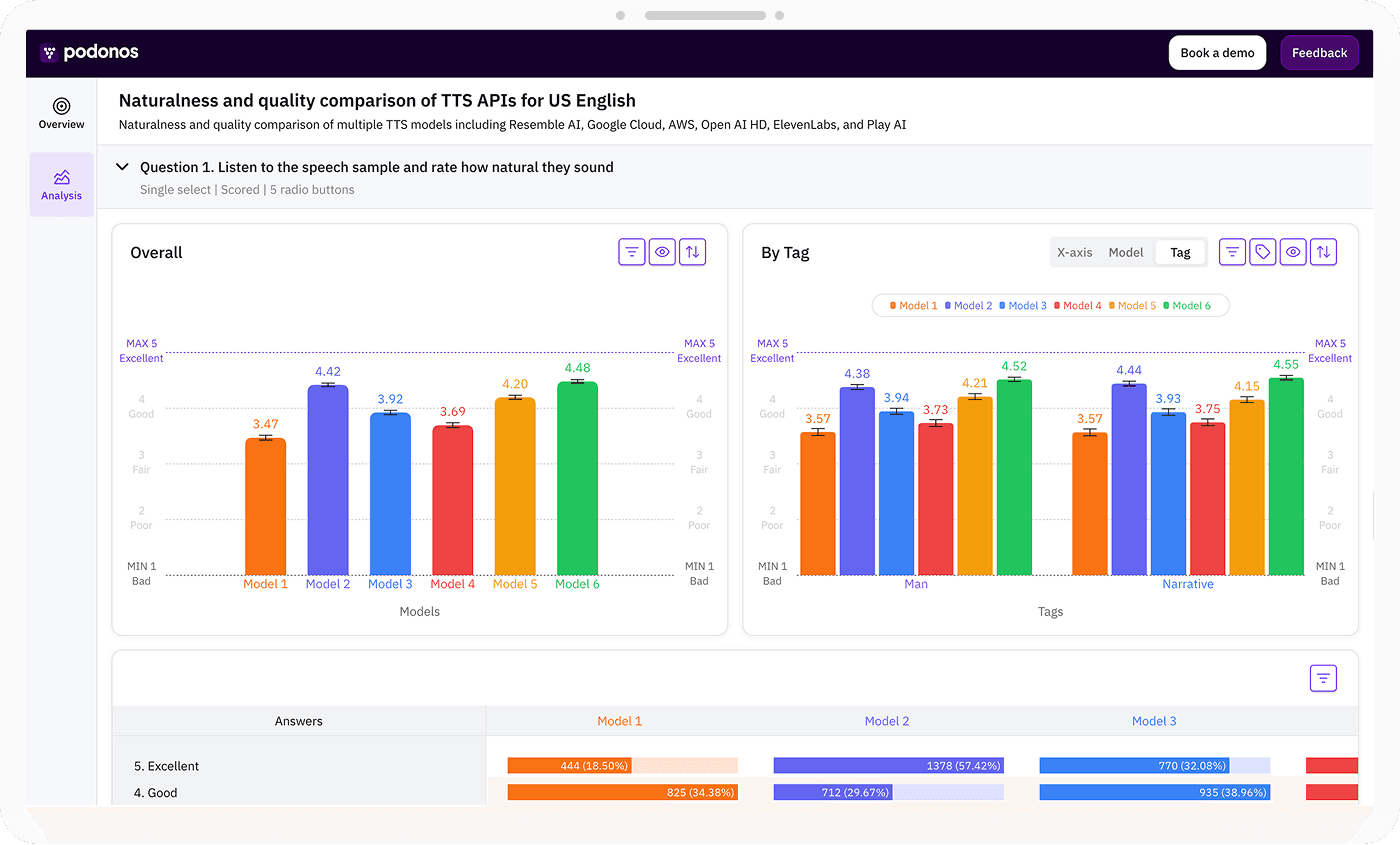Open filter options in the Overall chart
The width and height of the screenshot is (1400, 845).
632,252
